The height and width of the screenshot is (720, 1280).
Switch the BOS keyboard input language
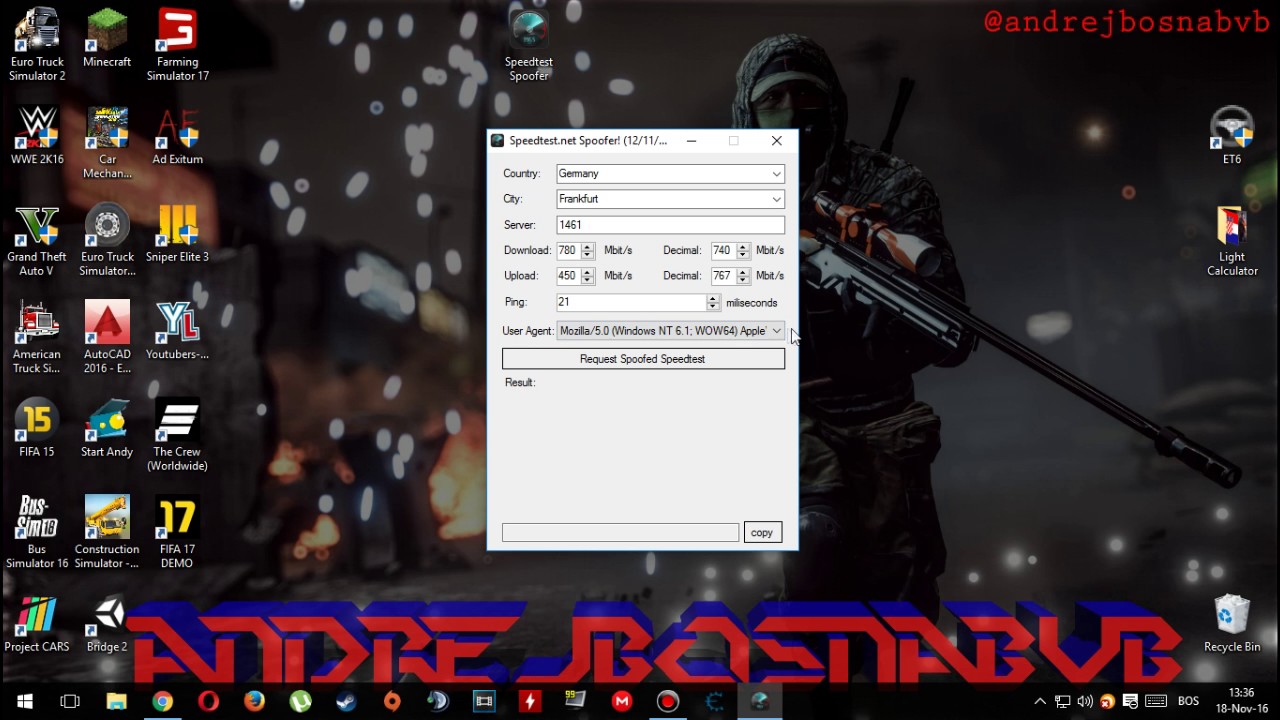click(1188, 702)
